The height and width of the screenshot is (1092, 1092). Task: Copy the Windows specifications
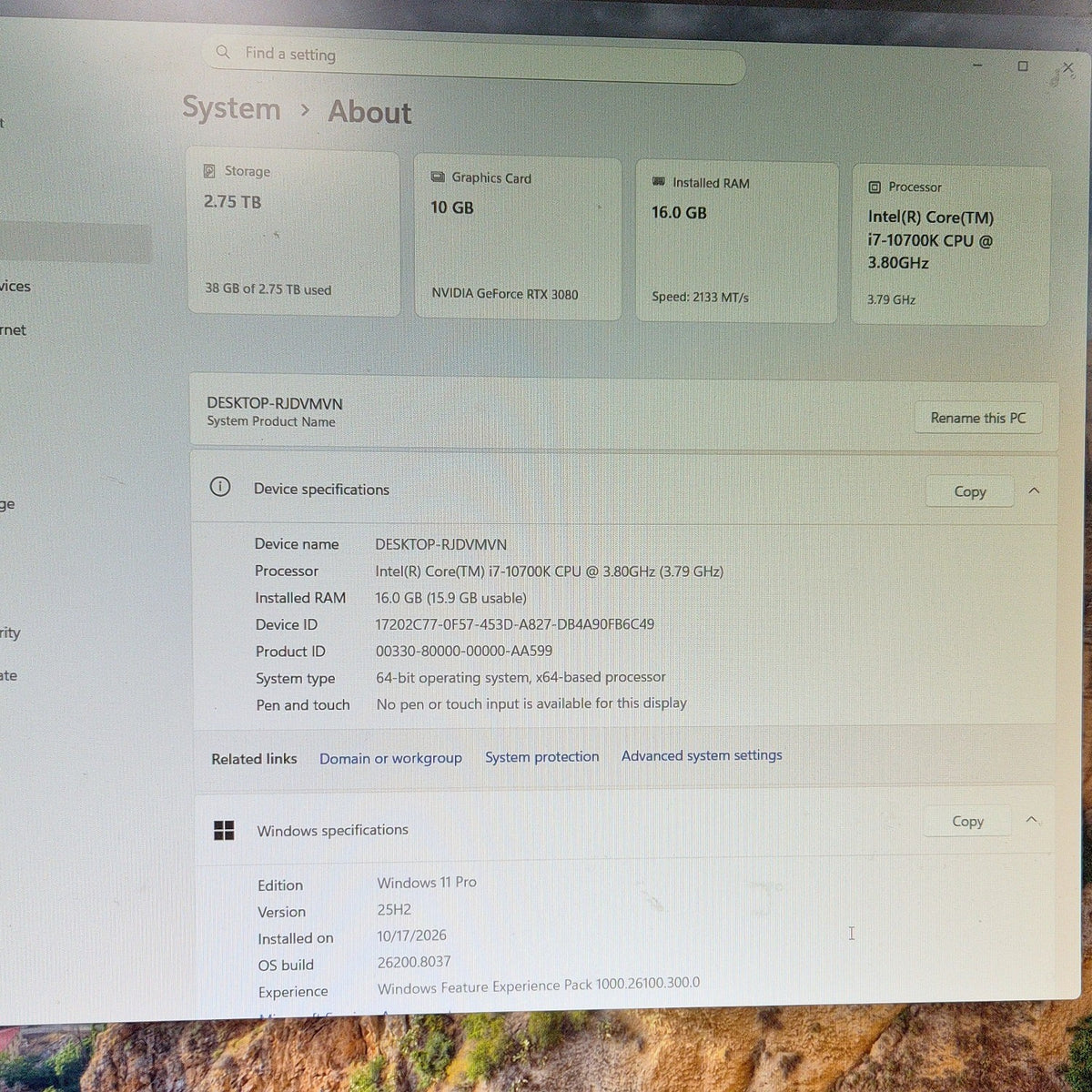point(967,822)
